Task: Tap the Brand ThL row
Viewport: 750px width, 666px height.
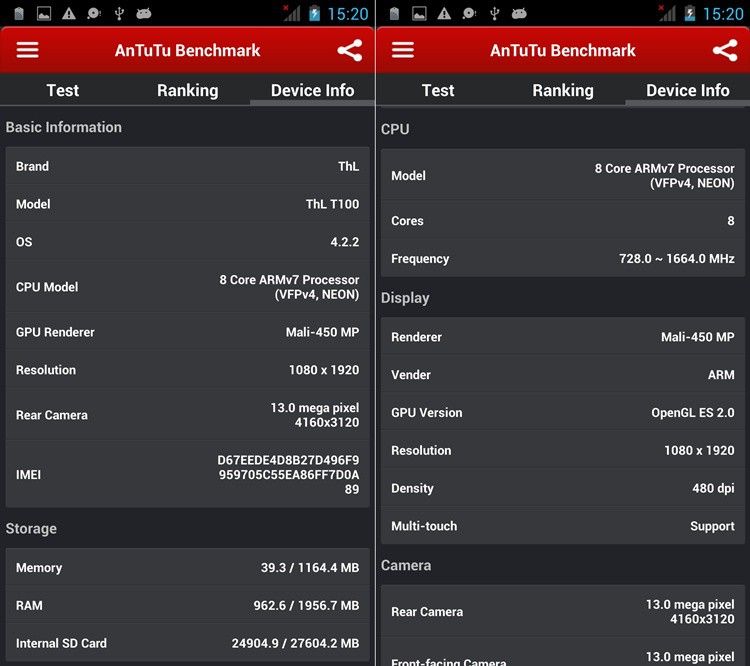Action: (x=188, y=166)
